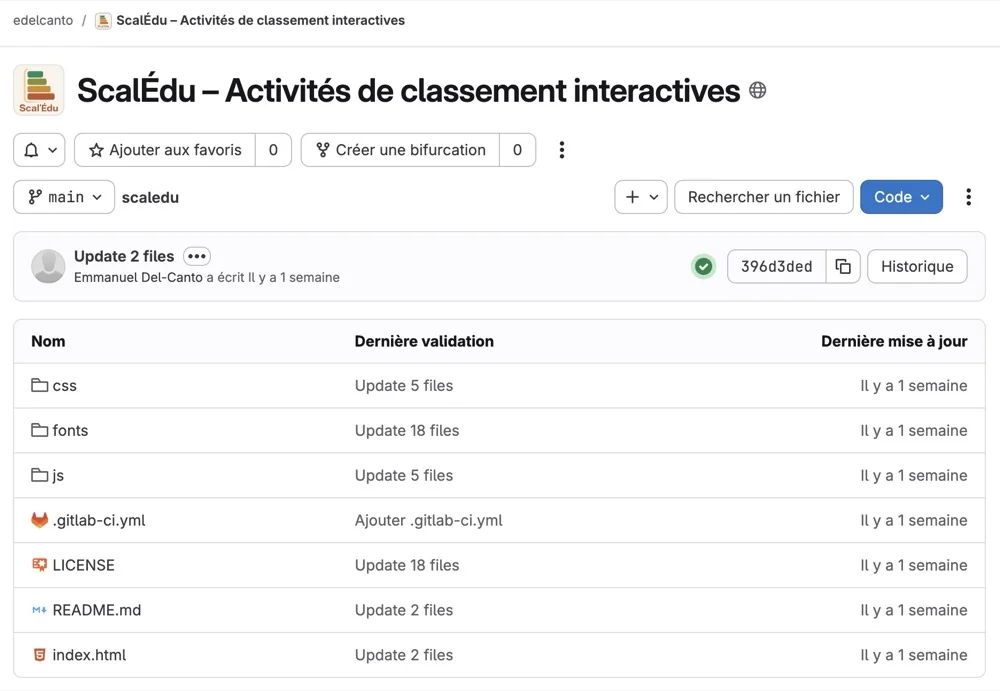1000x691 pixels.
Task: Open js row's Update 5 files commit
Action: tap(404, 476)
